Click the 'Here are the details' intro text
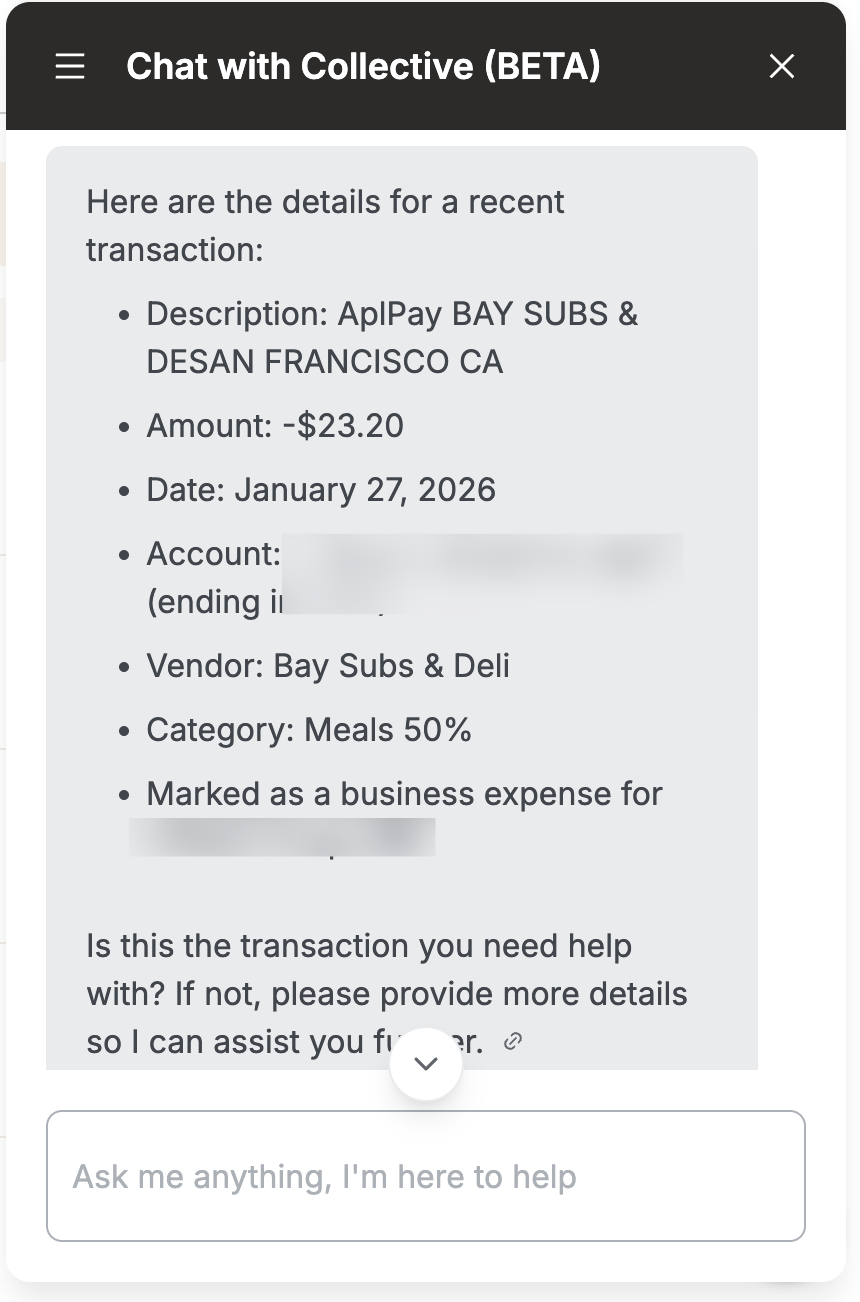The height and width of the screenshot is (1302, 860). tap(325, 202)
